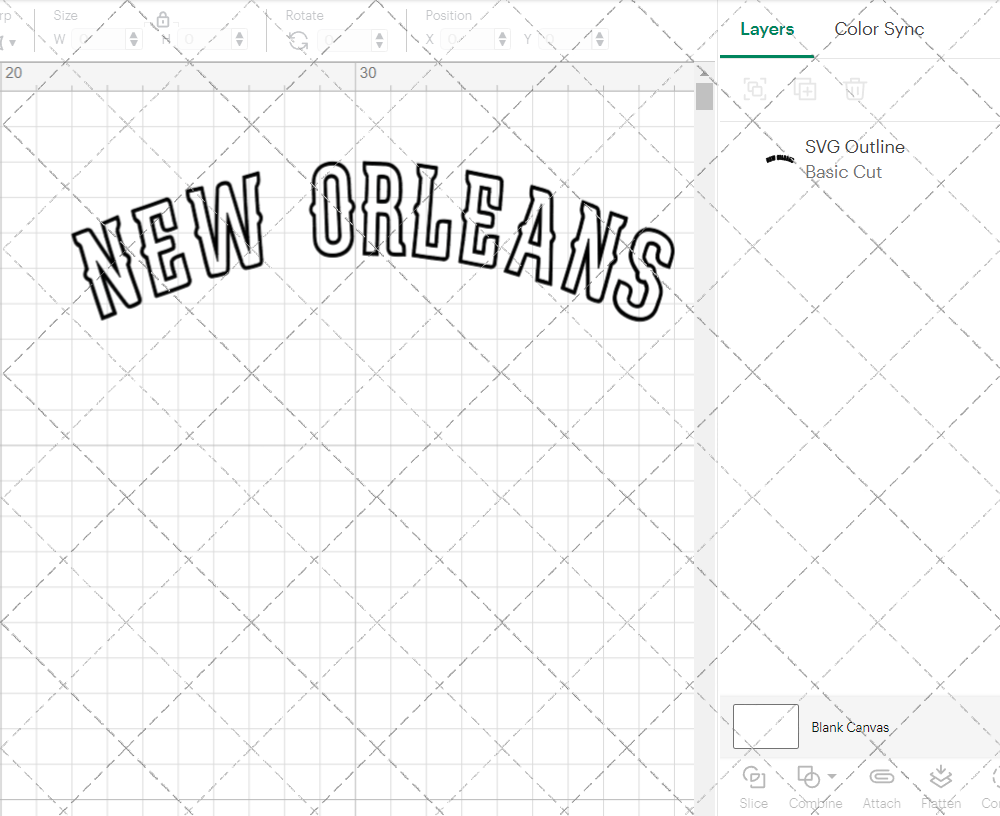This screenshot has height=816, width=1000.
Task: Click the group layers icon
Action: pos(755,89)
